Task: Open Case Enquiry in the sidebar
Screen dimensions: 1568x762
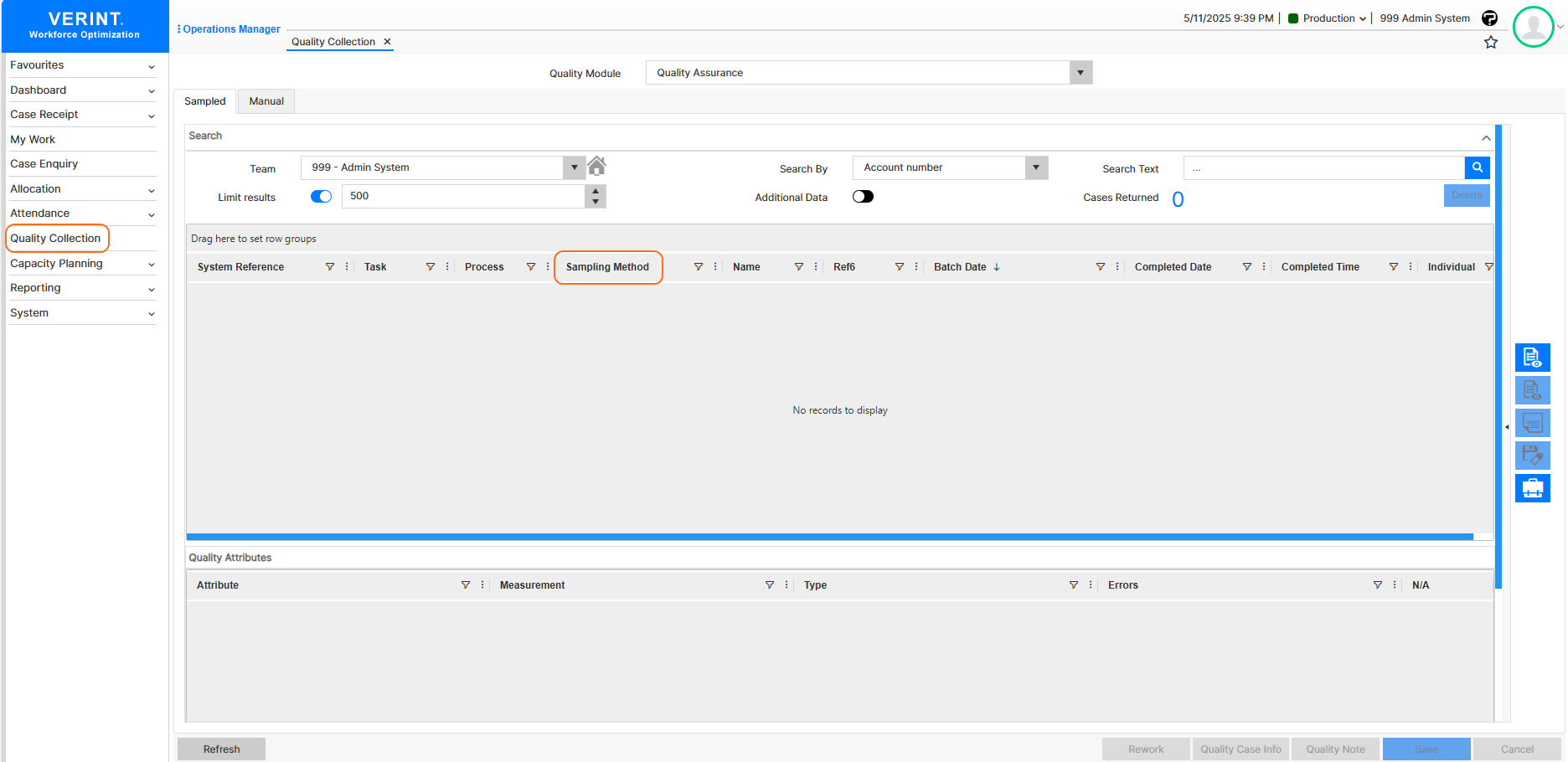Action: click(44, 164)
